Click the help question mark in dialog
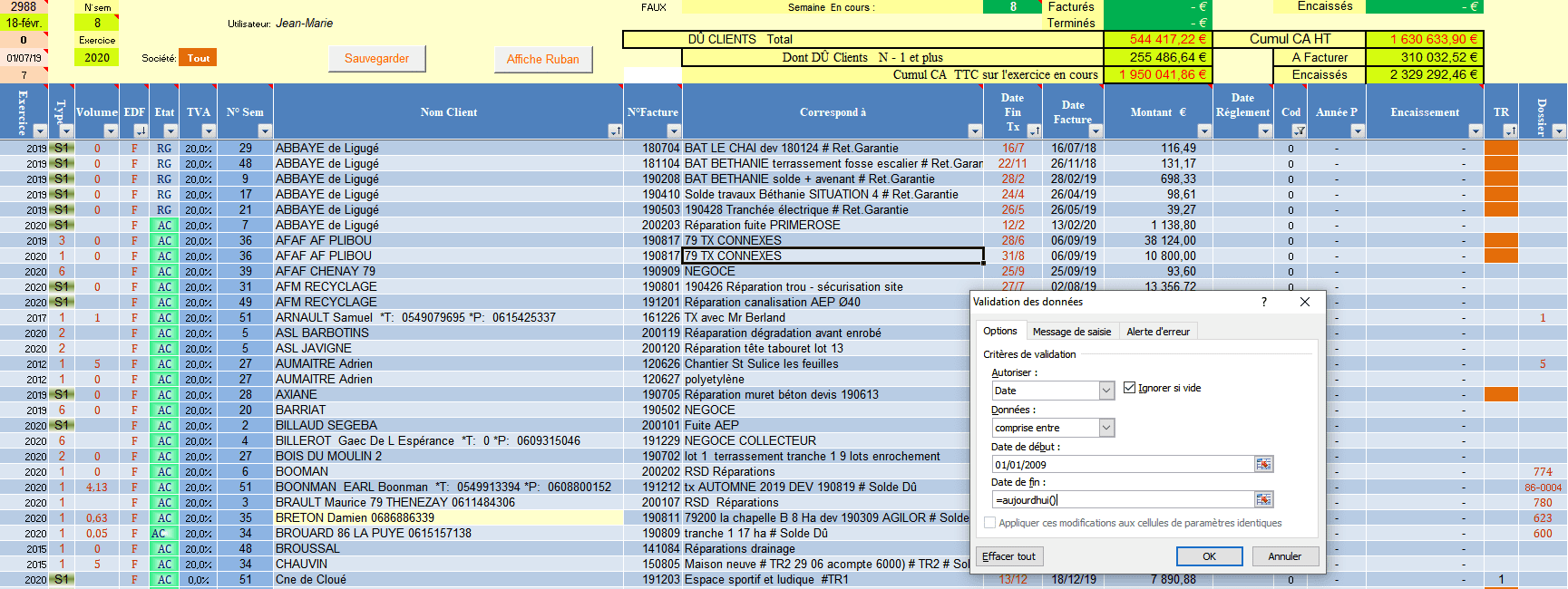Screen dimensions: 1568x589 pos(1264,302)
